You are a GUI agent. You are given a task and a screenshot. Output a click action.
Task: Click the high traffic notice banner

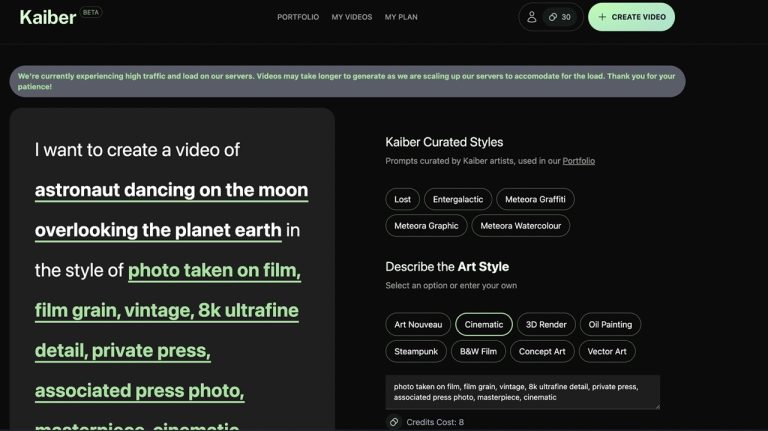347,81
